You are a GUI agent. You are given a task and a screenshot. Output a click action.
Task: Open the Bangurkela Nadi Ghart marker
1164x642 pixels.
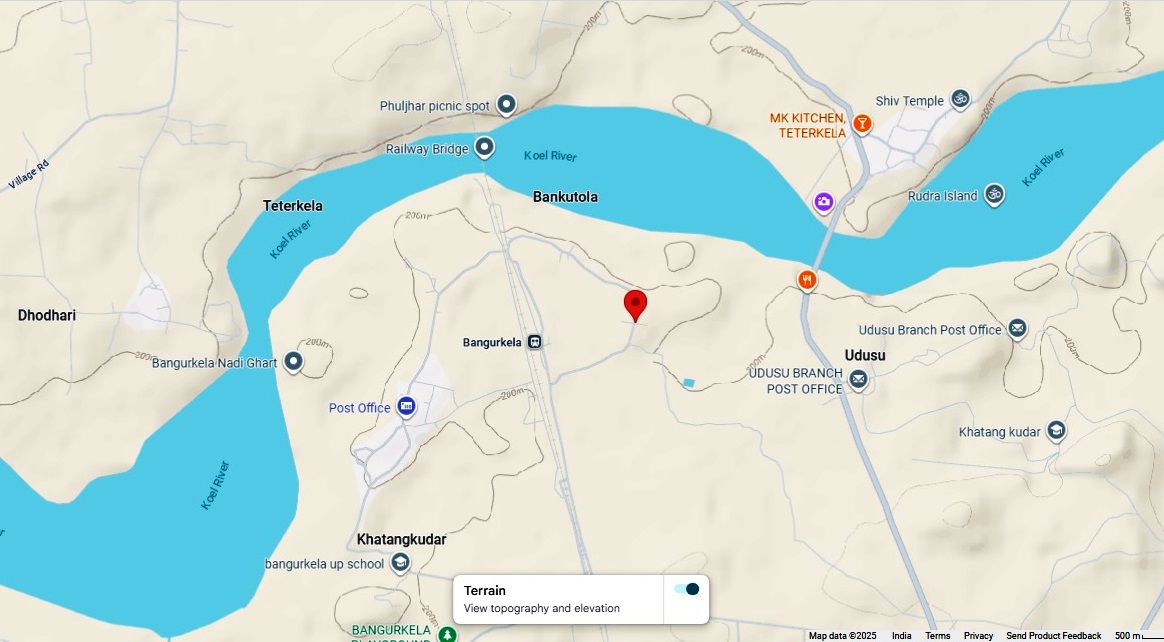(294, 361)
